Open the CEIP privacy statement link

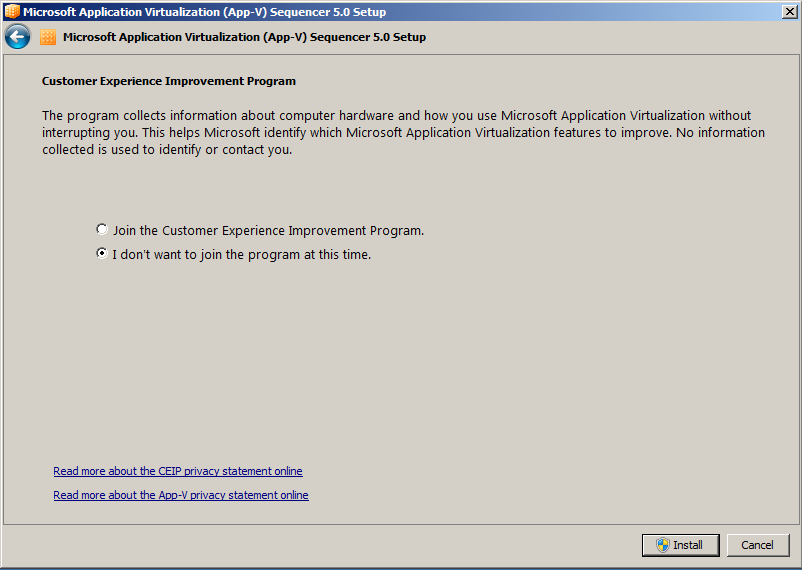pyautogui.click(x=178, y=471)
